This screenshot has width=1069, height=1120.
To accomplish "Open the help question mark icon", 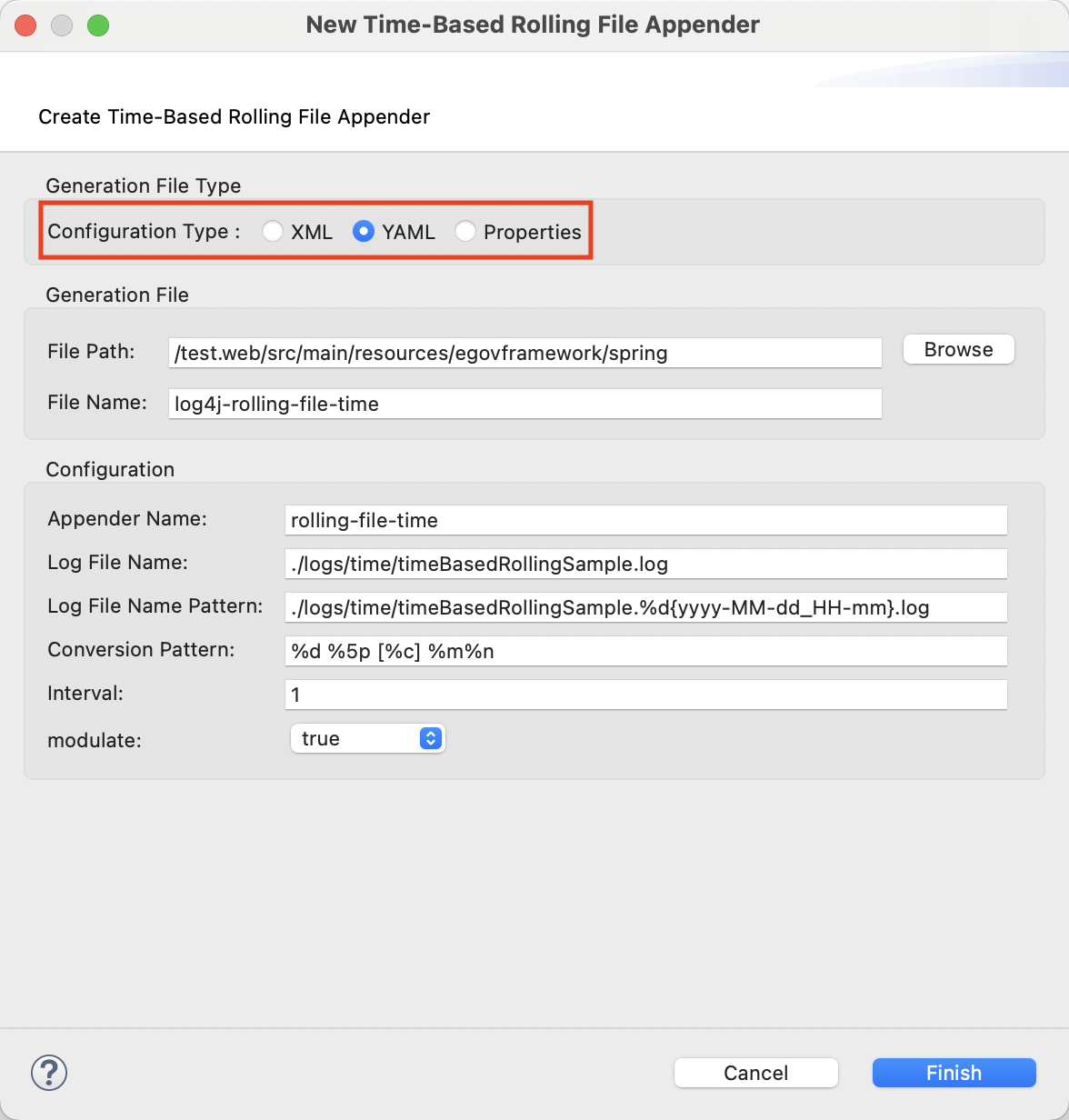I will point(49,1073).
